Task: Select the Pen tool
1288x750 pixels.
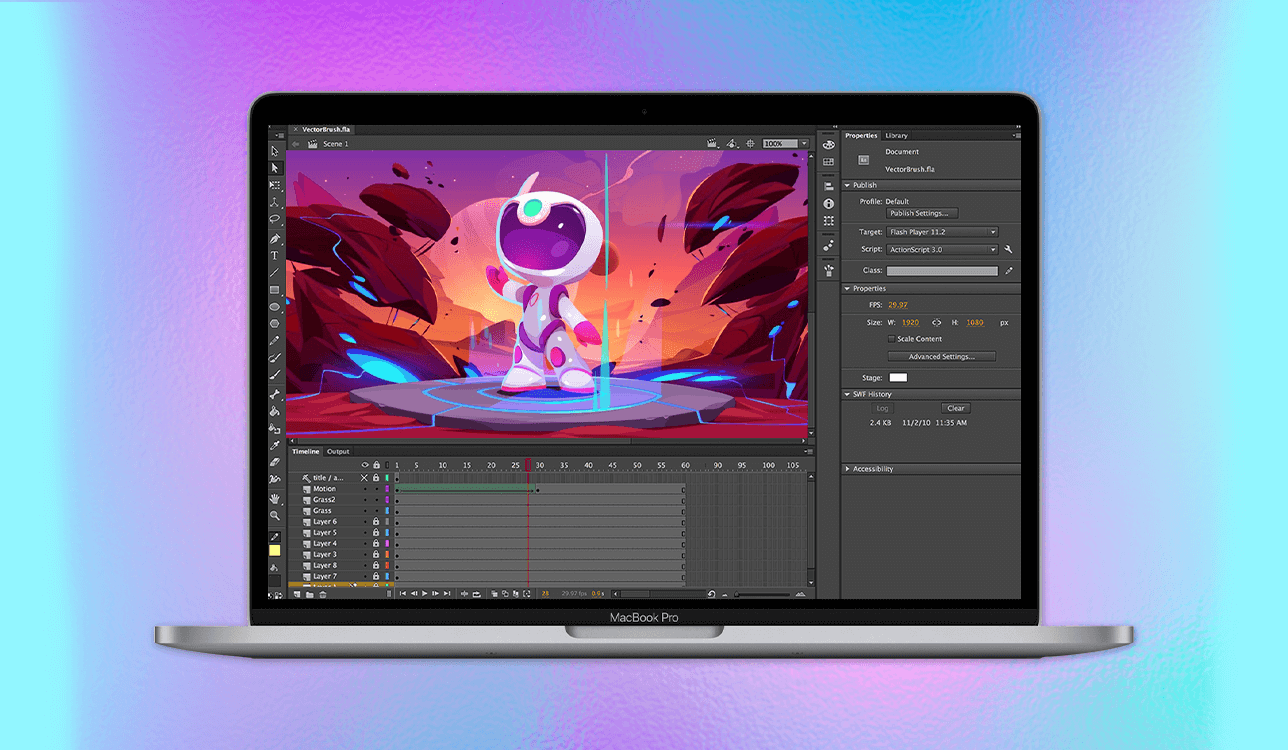Action: pos(275,238)
